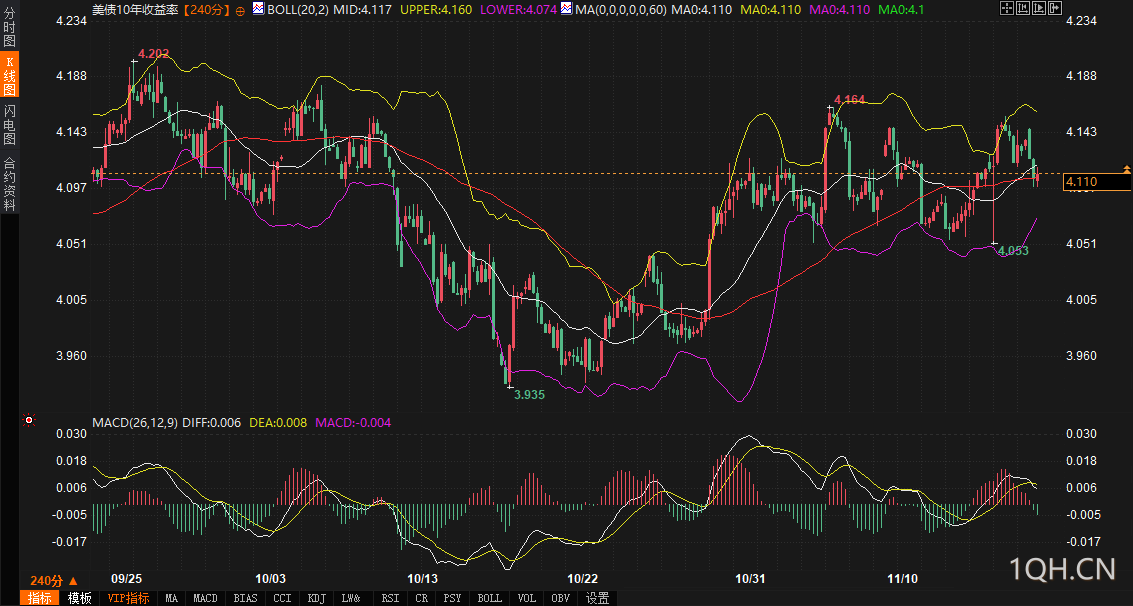Screen dimensions: 1133x606
Task: Switch to the 模板 tab
Action: (x=79, y=598)
